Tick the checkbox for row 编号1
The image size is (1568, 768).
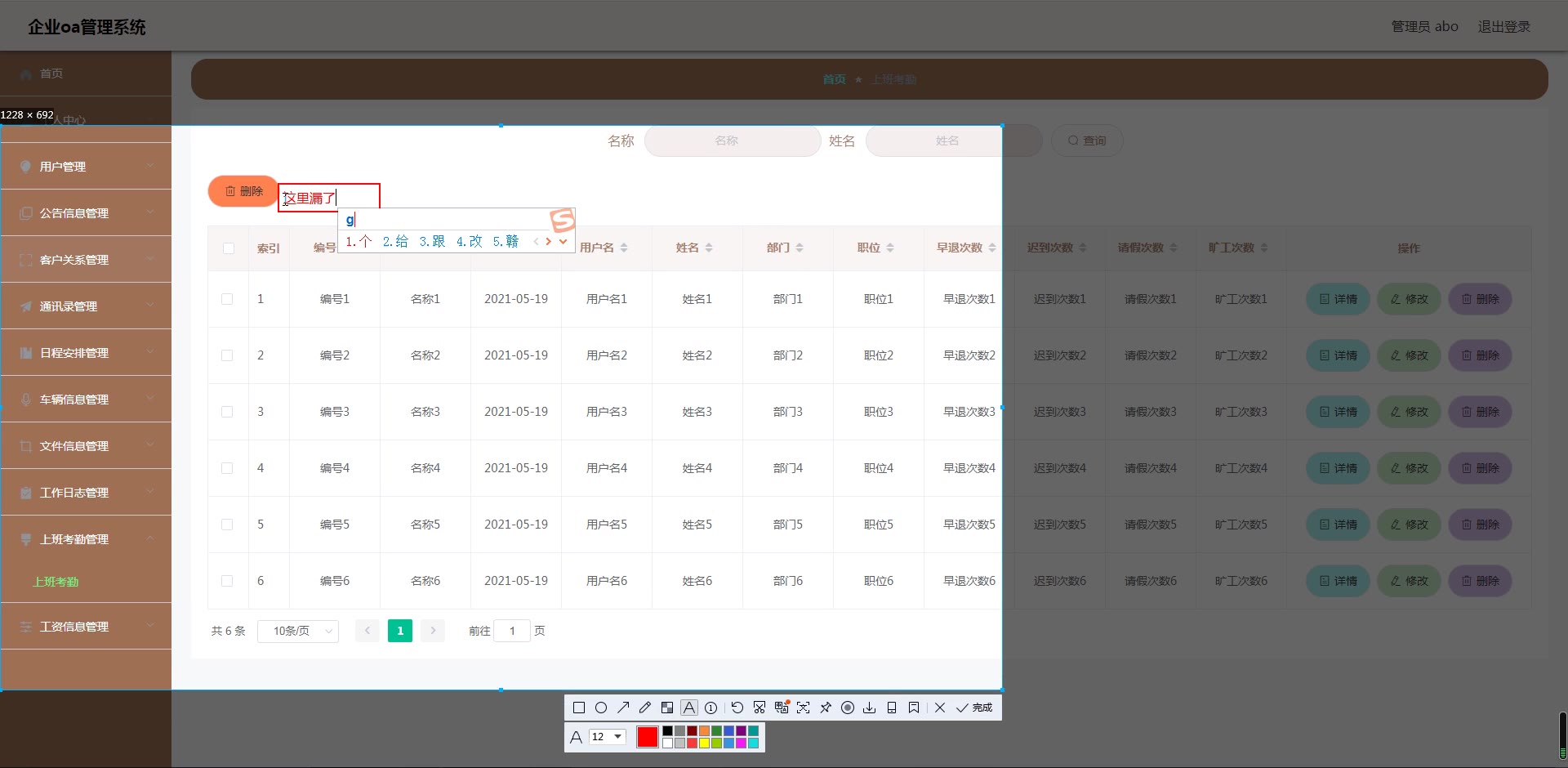point(227,299)
